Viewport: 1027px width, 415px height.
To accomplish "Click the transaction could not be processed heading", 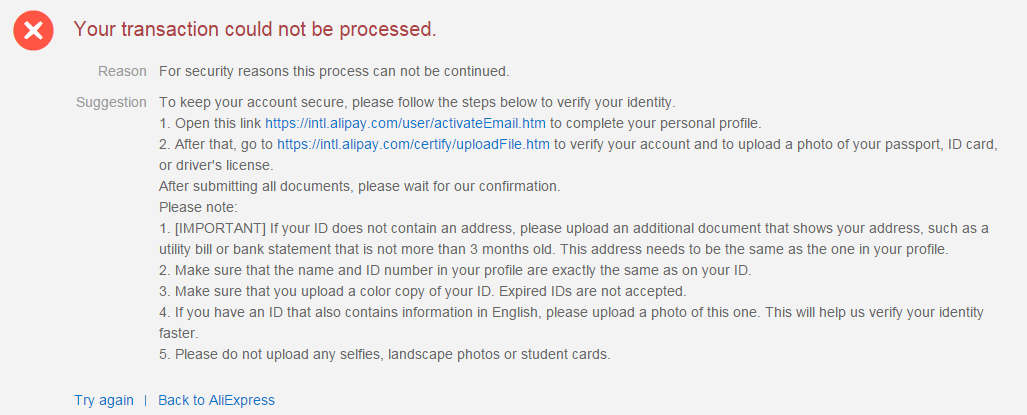I will tap(255, 30).
